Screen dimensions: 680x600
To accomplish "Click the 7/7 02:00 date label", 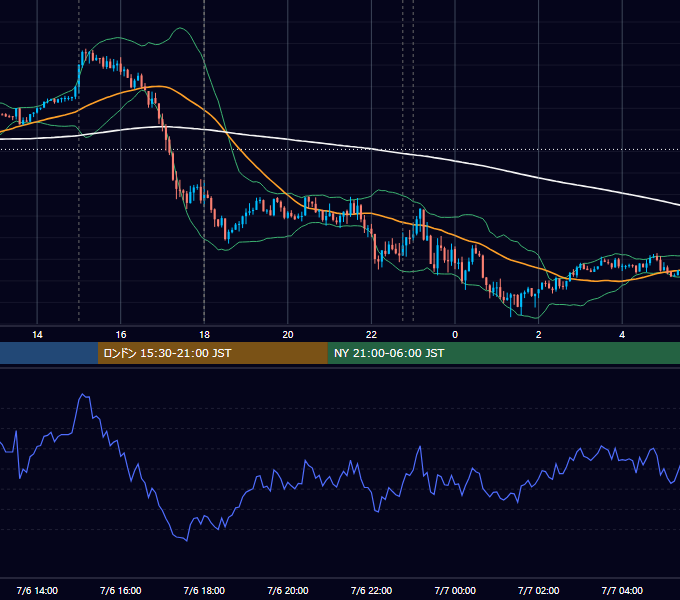I will click(x=539, y=590).
